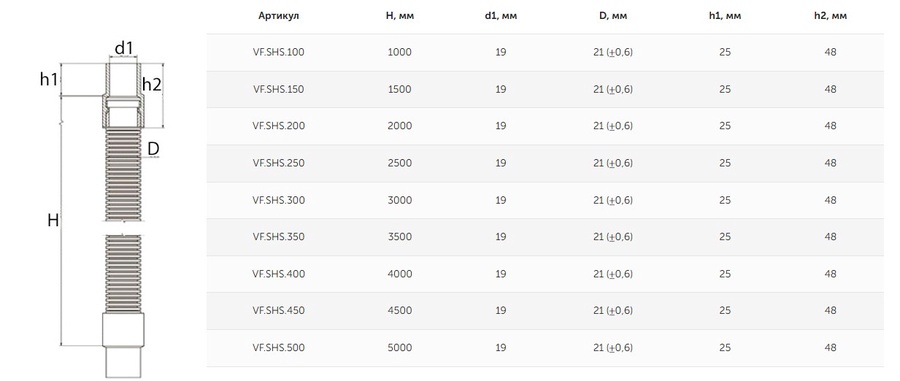Screen dimensions: 900x381
Task: Select article VF.SHS.350
Action: click(x=278, y=237)
